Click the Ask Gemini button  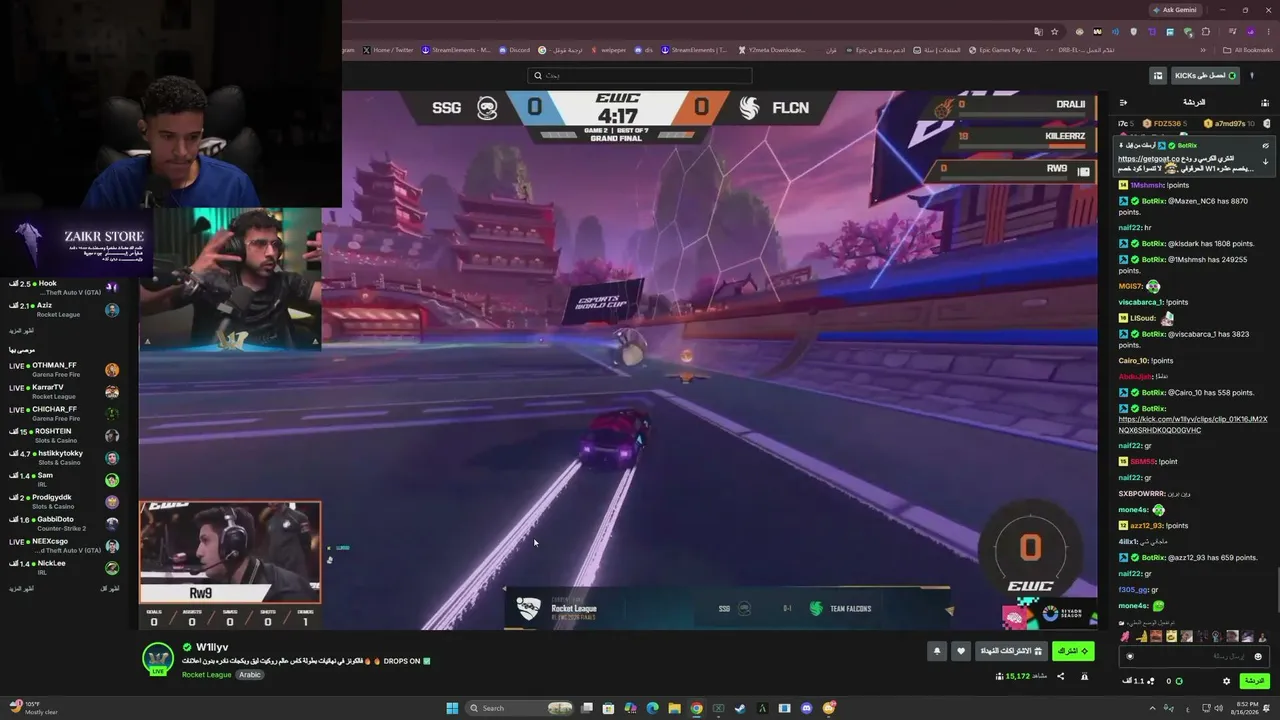1175,10
